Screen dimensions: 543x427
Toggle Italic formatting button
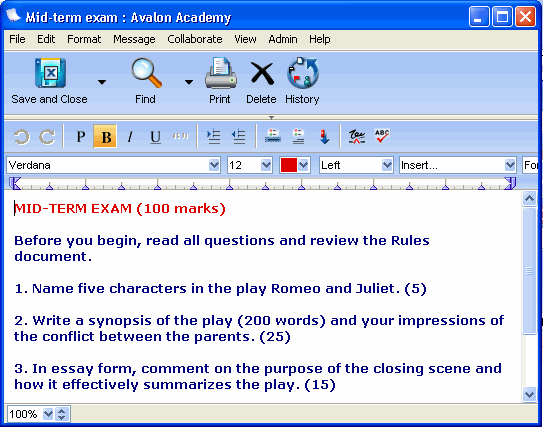coord(130,137)
